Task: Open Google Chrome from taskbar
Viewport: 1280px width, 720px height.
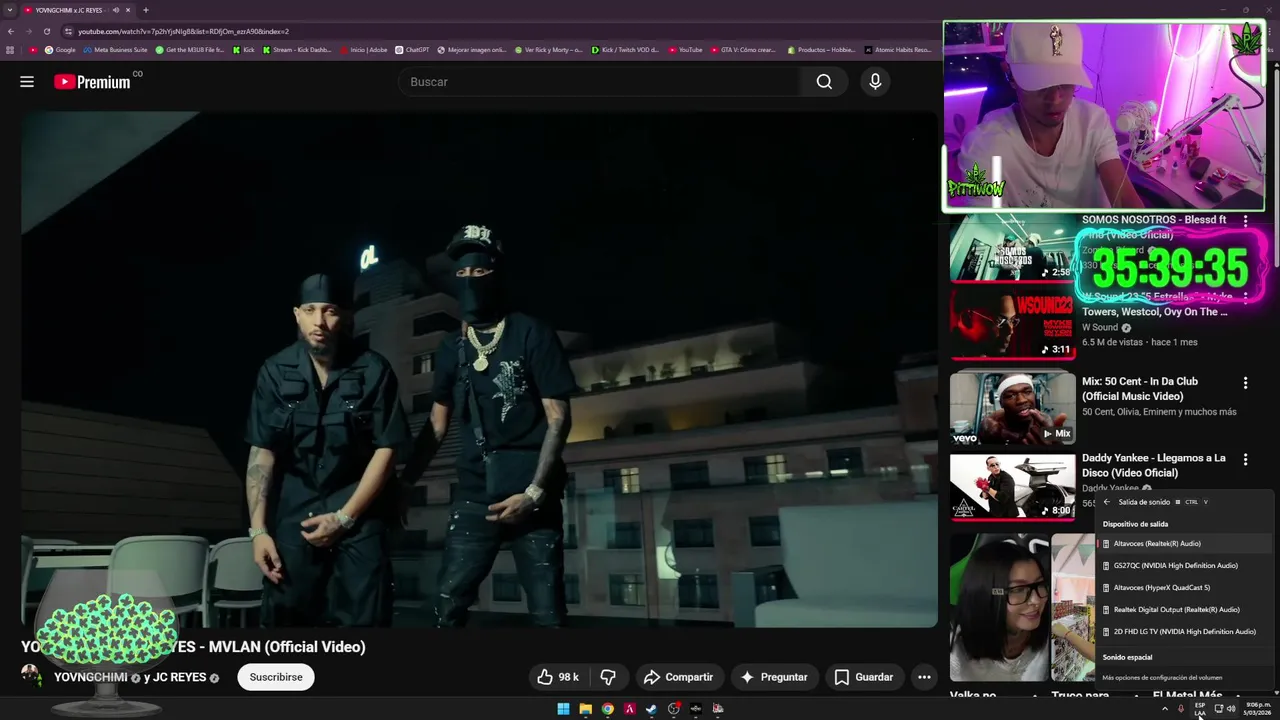Action: click(x=607, y=709)
